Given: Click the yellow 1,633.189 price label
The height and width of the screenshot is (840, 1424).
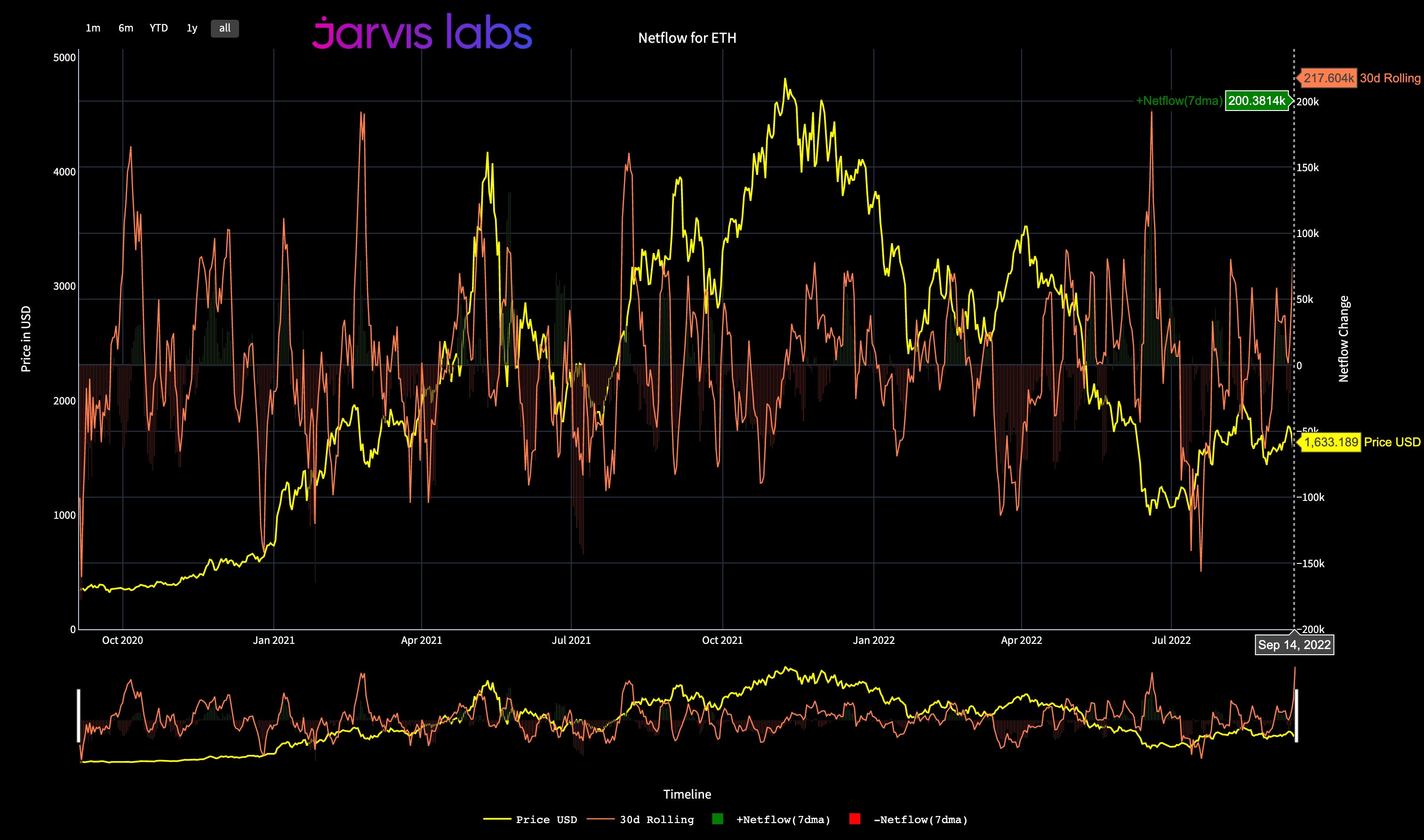Looking at the screenshot, I should click(1331, 442).
